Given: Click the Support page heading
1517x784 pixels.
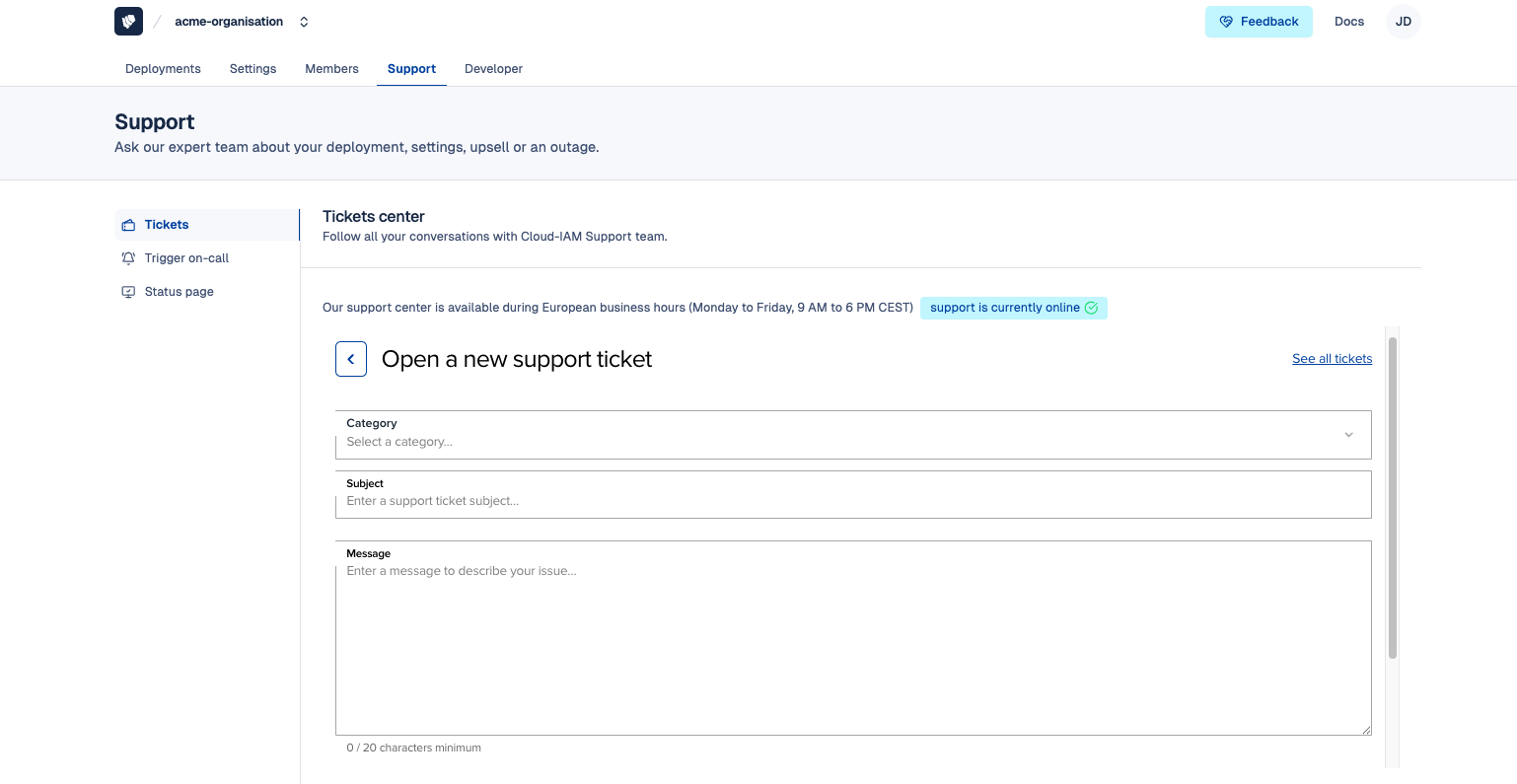Looking at the screenshot, I should [x=155, y=121].
